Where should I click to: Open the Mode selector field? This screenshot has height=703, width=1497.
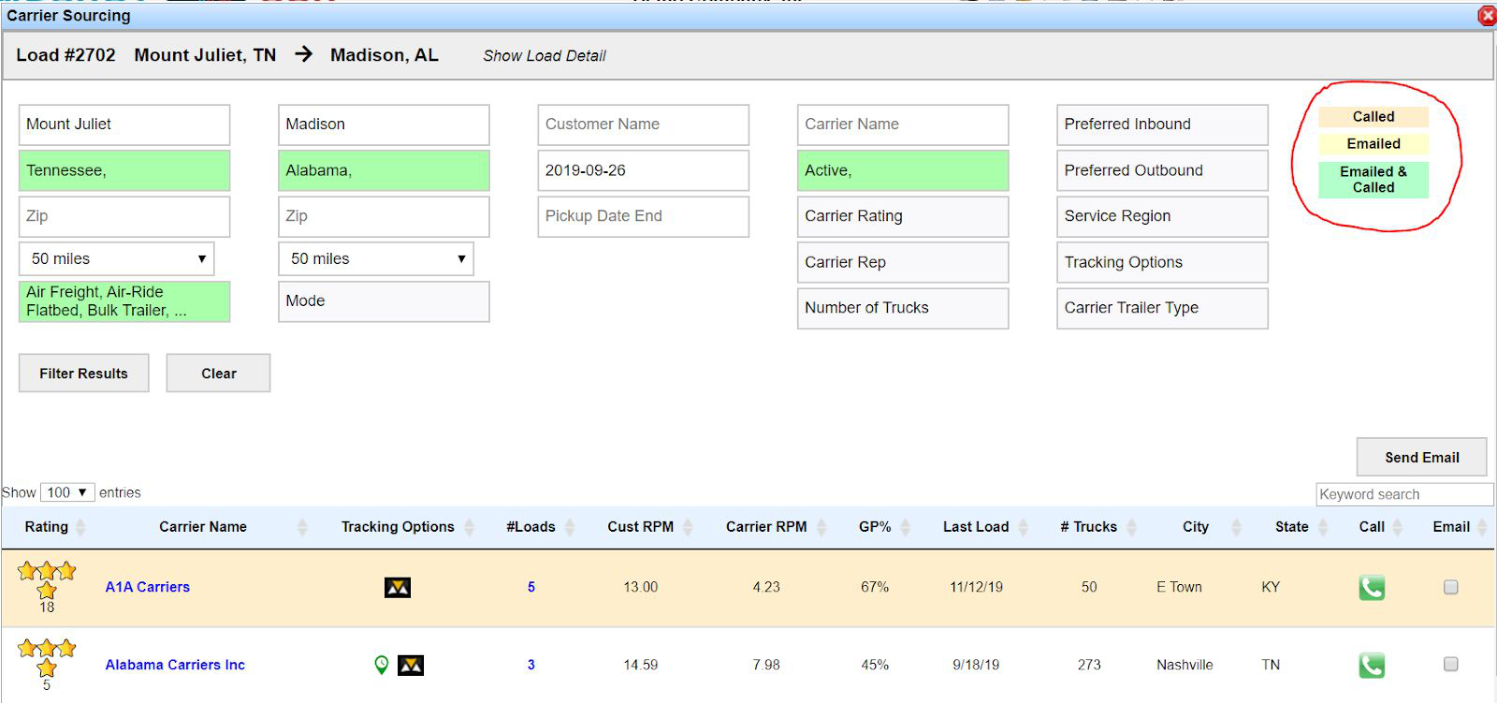click(384, 301)
